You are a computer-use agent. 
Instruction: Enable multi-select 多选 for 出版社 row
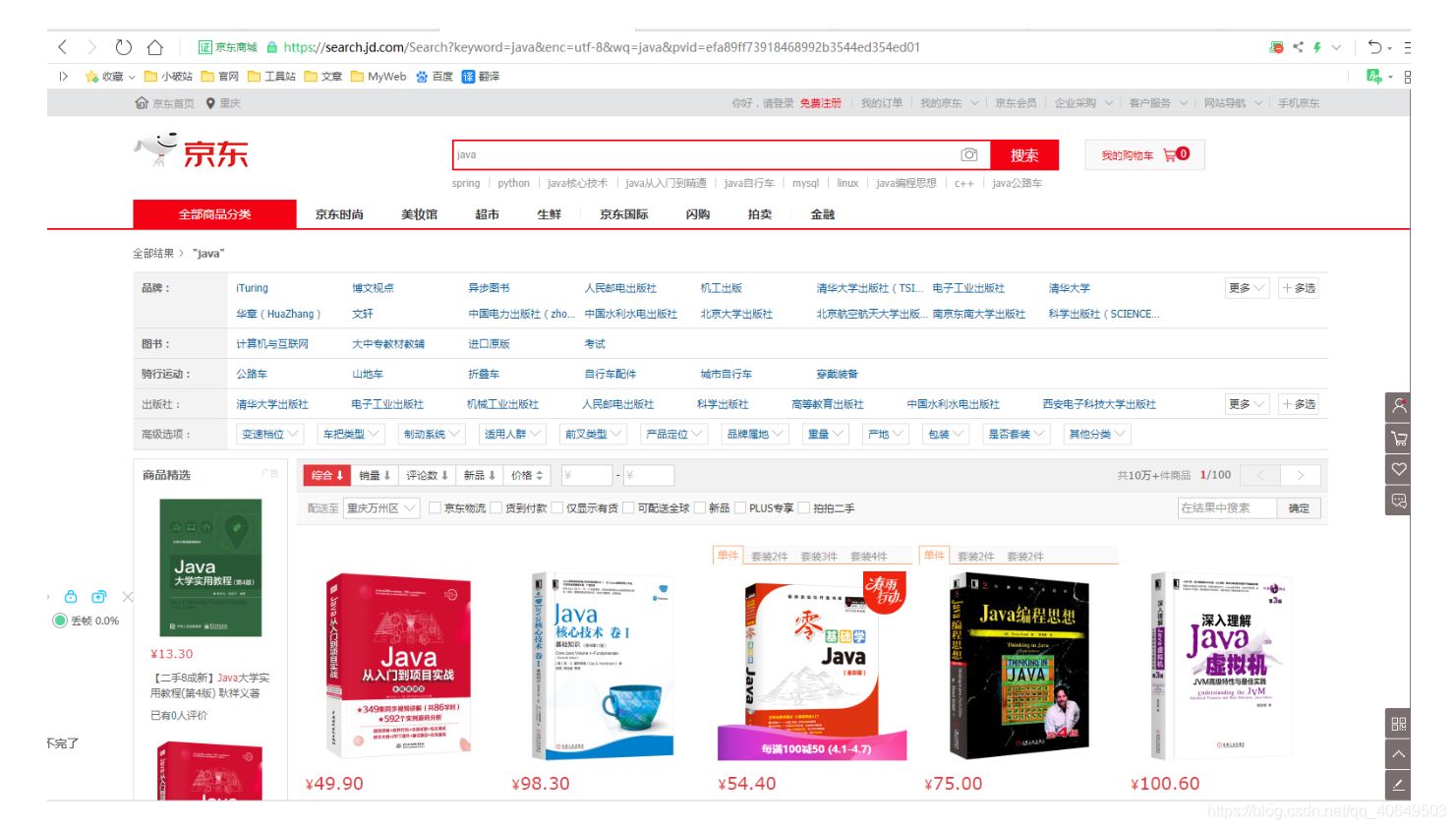pos(1299,404)
